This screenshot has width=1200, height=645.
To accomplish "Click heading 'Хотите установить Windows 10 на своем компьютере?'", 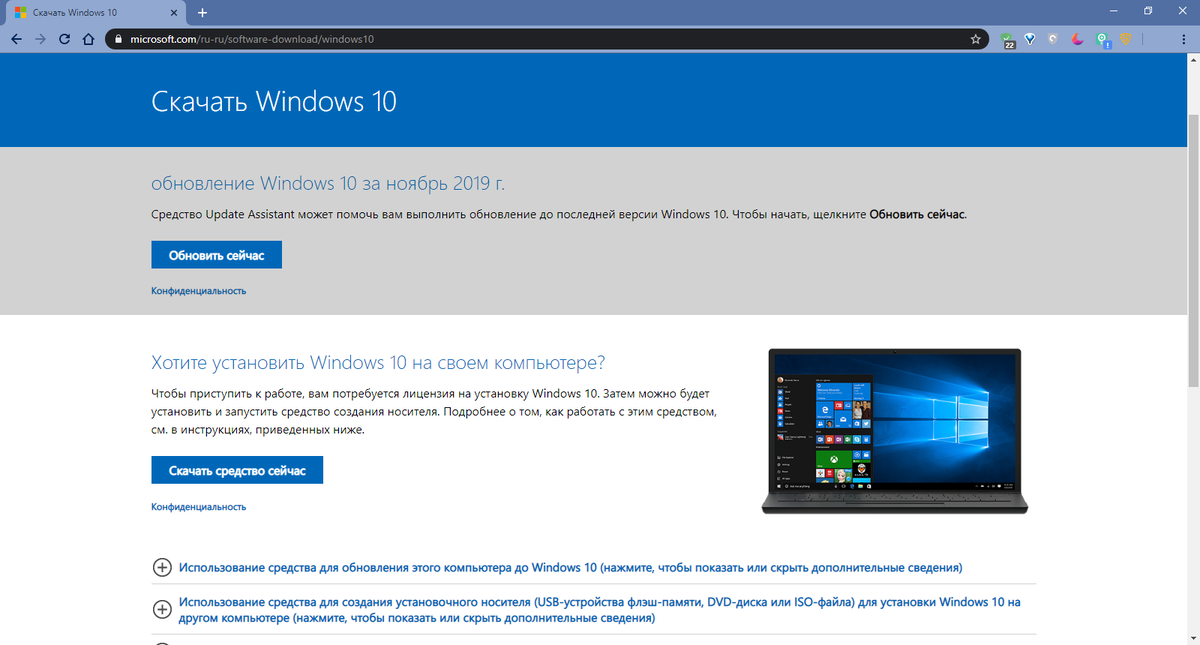I will [x=379, y=362].
